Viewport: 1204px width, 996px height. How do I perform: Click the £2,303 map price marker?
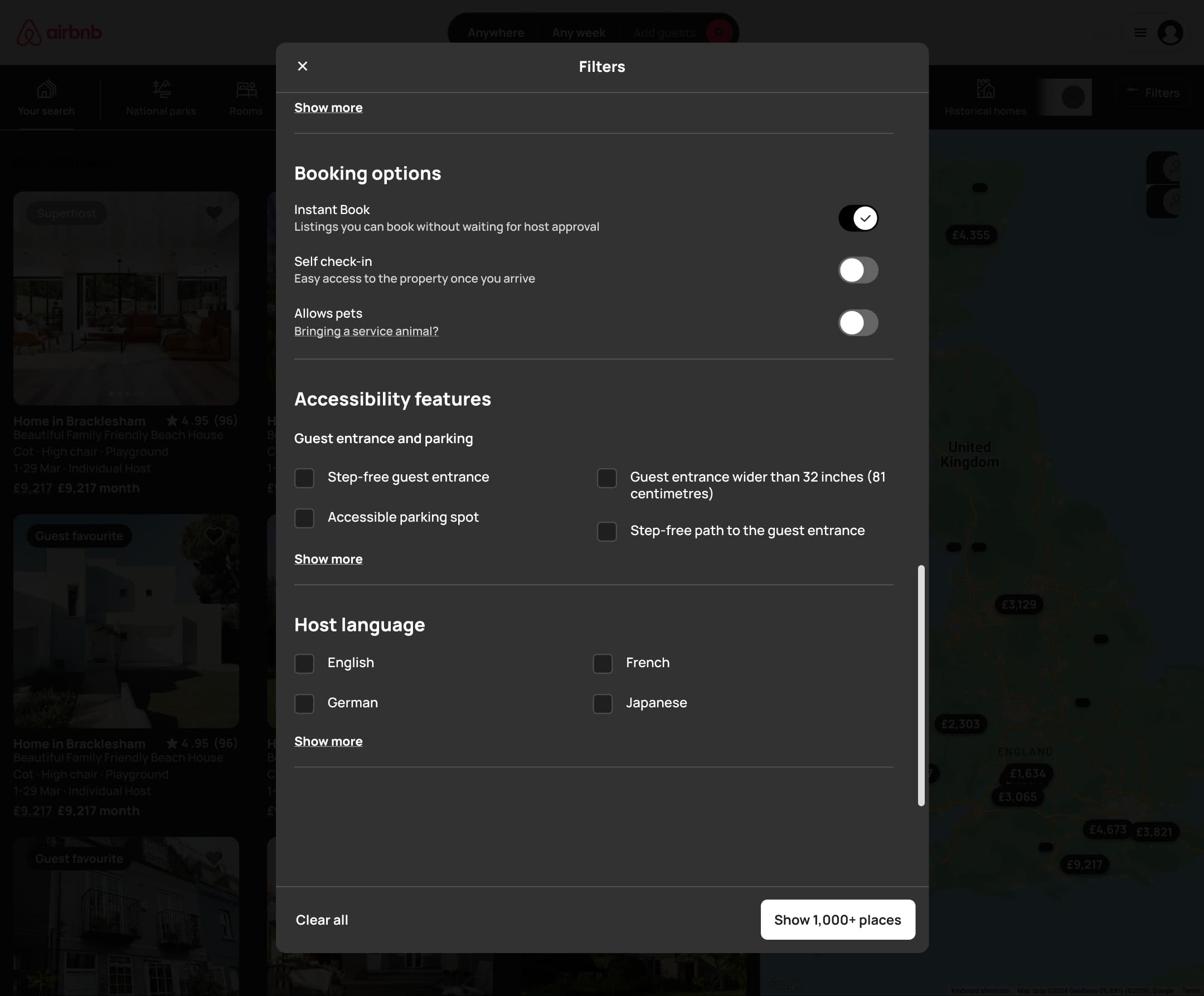pos(960,724)
